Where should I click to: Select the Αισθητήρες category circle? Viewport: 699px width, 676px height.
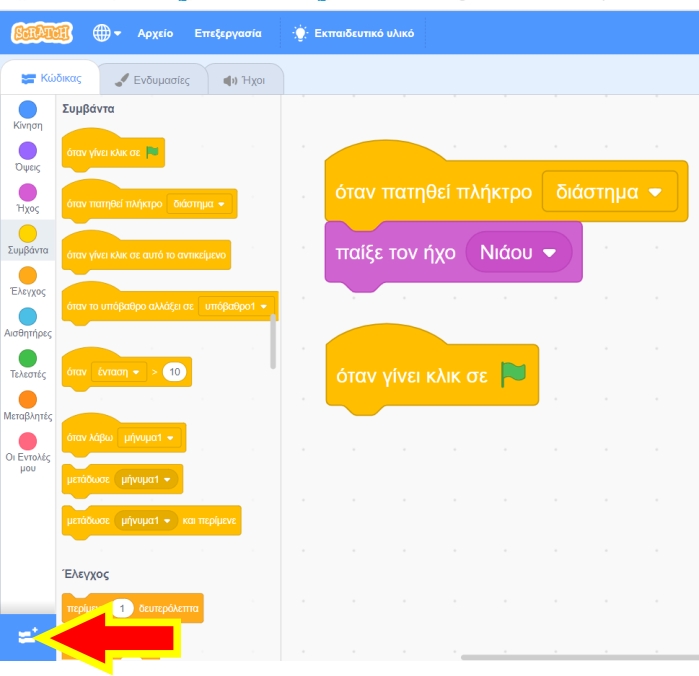[28, 316]
